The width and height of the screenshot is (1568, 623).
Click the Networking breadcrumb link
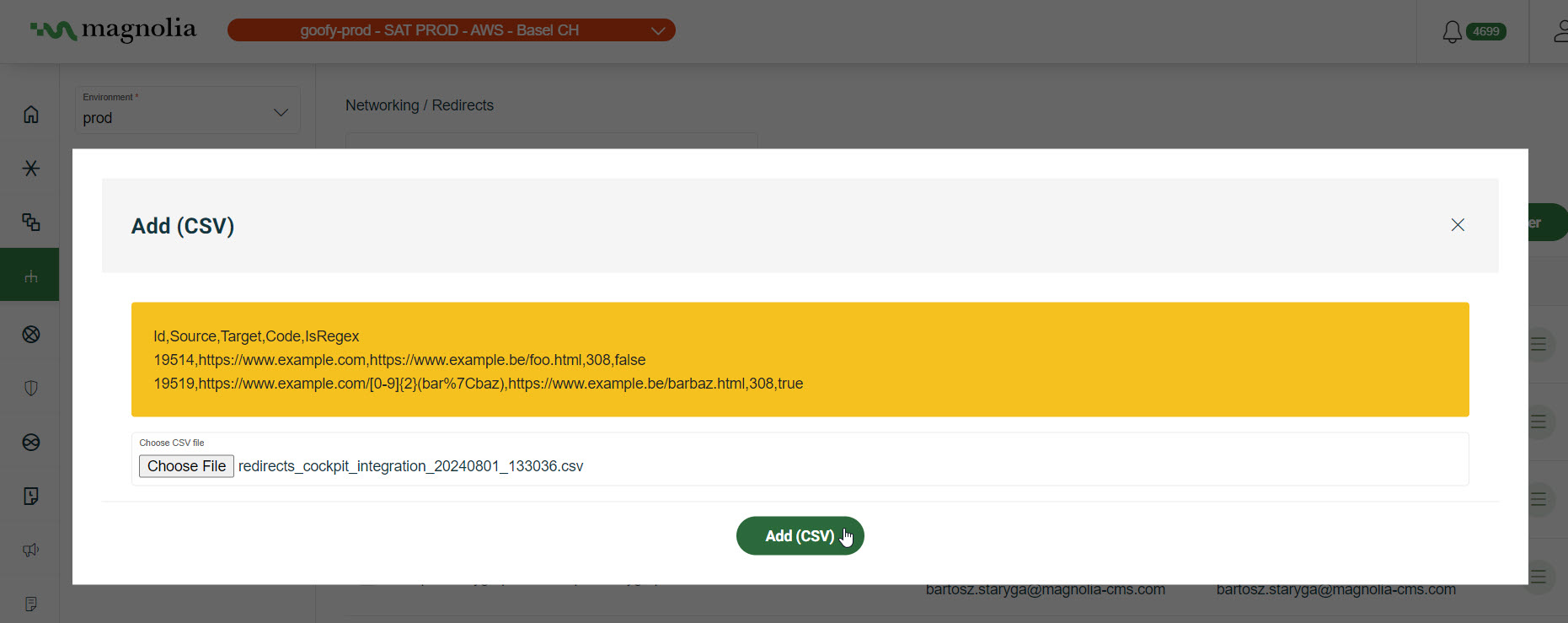click(382, 105)
